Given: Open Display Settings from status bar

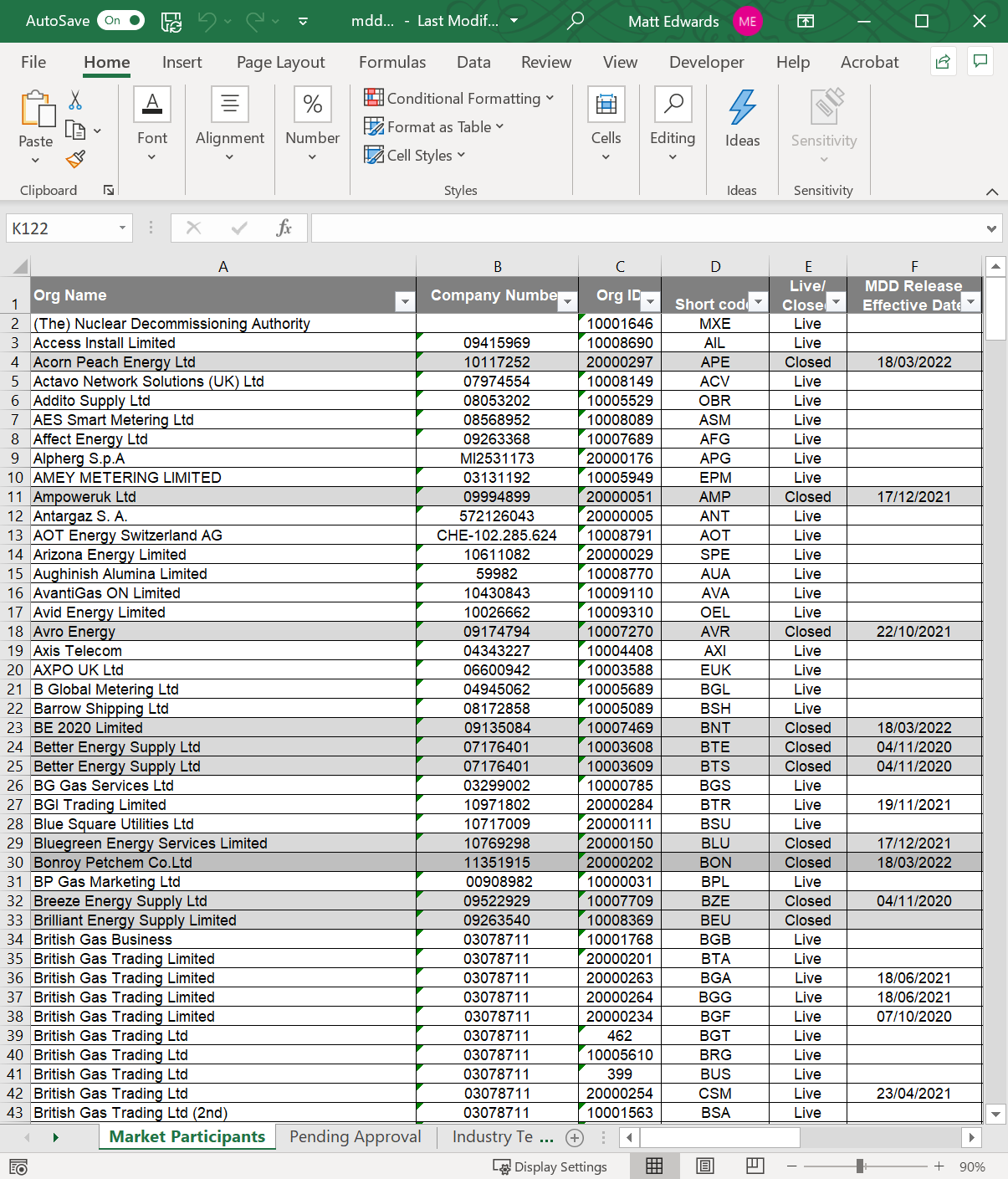Looking at the screenshot, I should click(550, 1166).
